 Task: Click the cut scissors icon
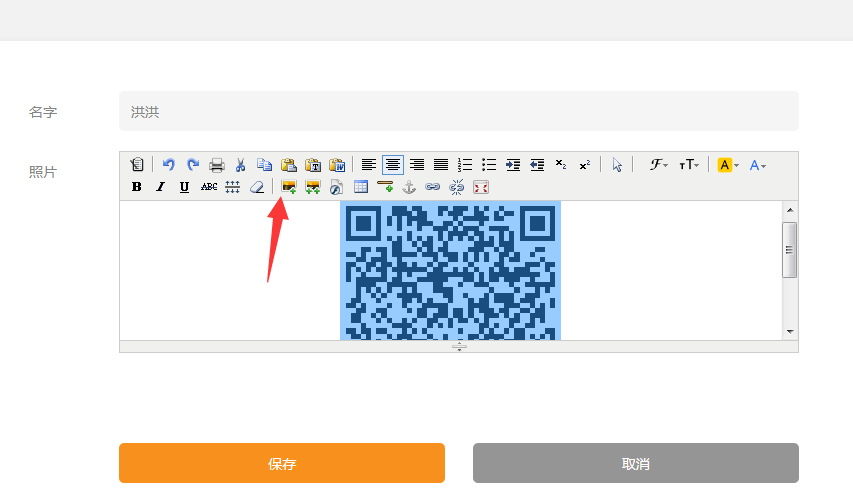[241, 165]
